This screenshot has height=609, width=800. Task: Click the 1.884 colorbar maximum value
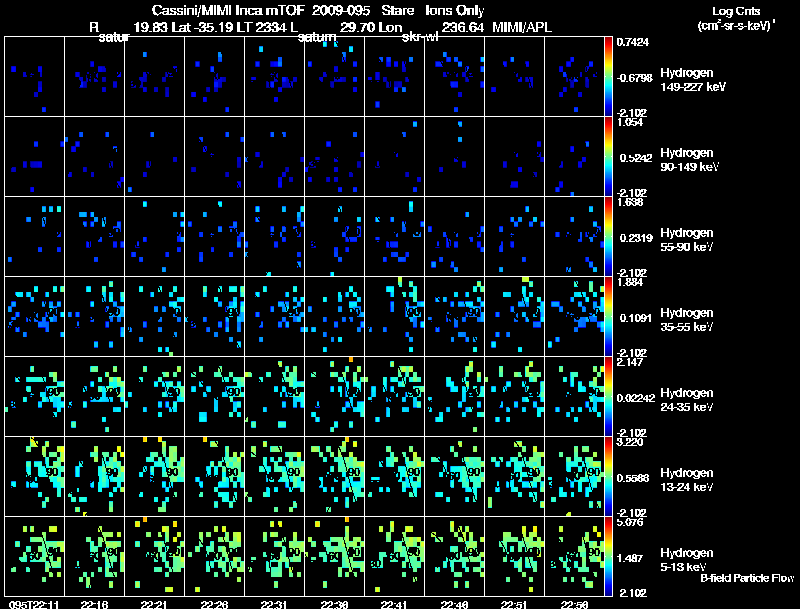pos(630,282)
